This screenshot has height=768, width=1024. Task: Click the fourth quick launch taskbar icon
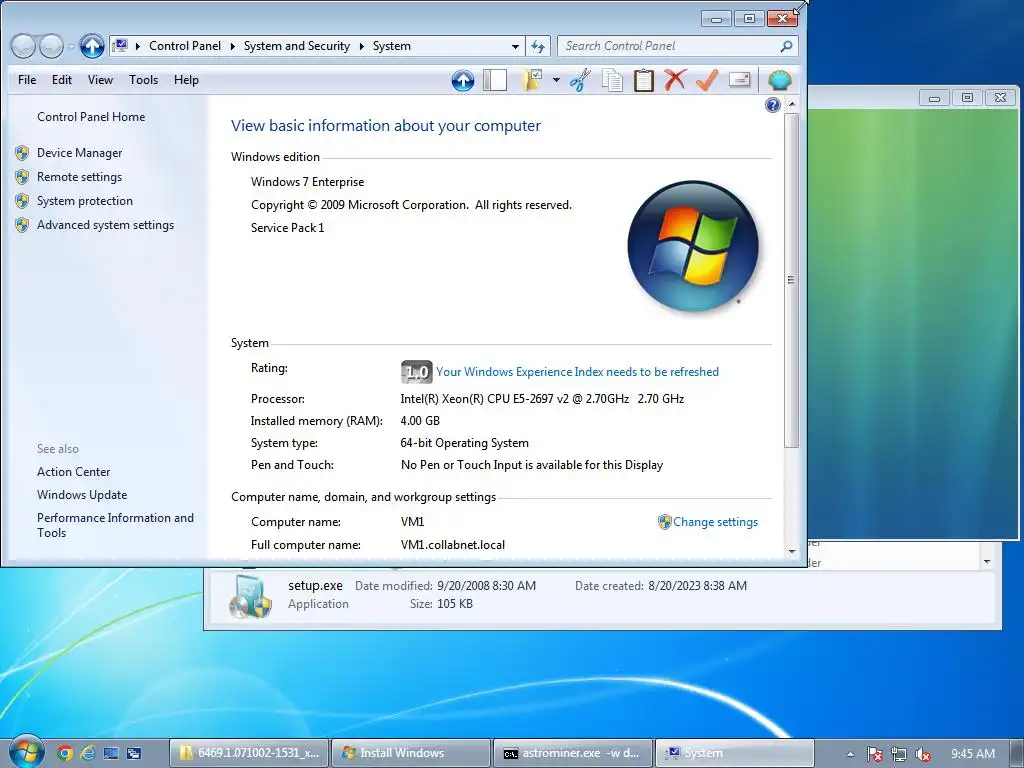[x=134, y=753]
